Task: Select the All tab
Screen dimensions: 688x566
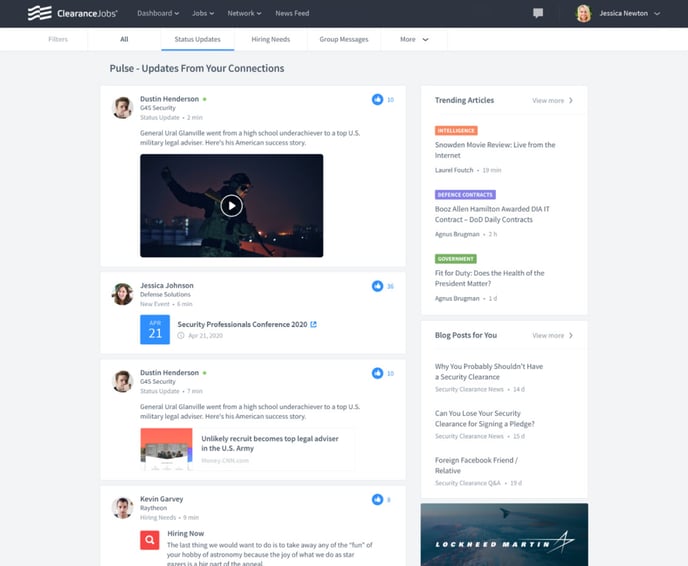Action: [124, 39]
